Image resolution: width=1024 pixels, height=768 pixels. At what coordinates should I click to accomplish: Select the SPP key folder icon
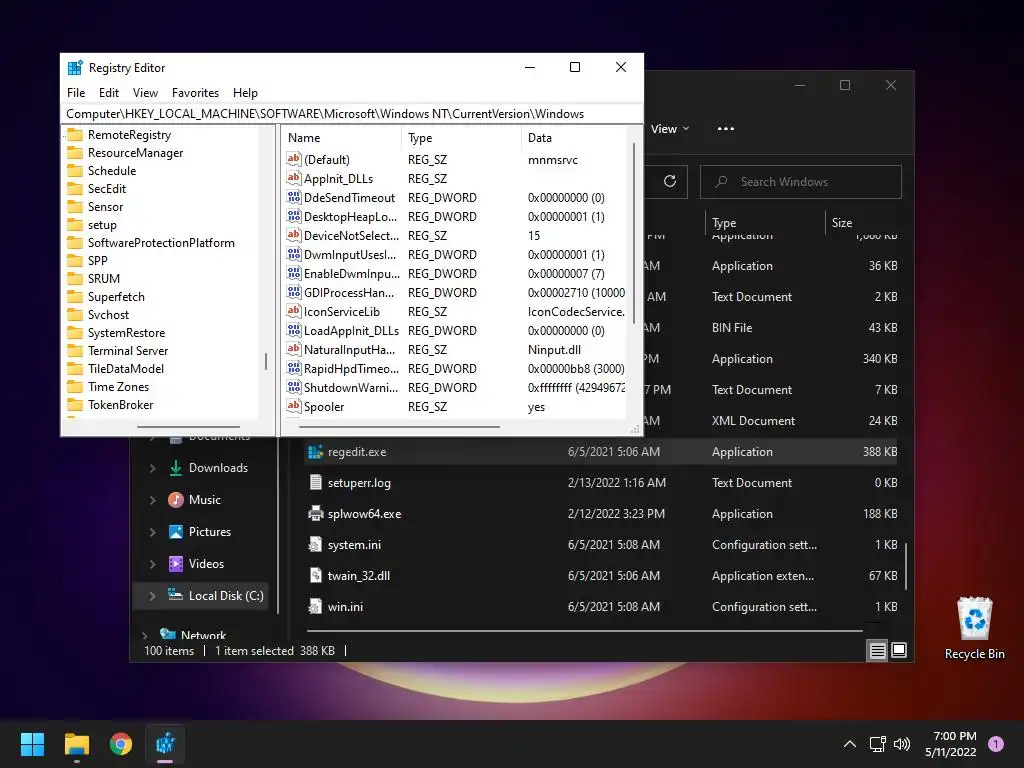tap(75, 261)
